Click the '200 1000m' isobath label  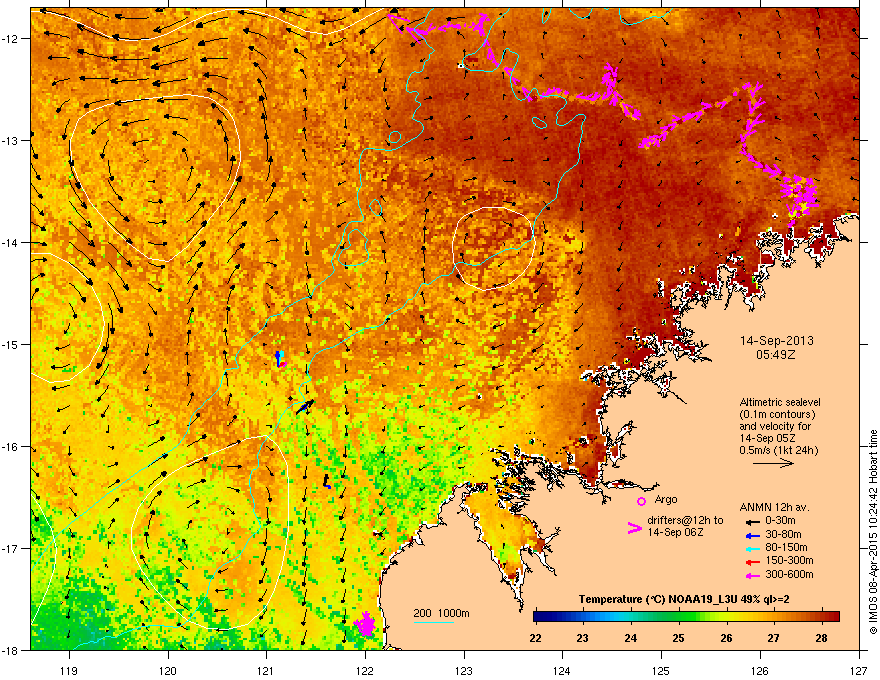(x=441, y=613)
